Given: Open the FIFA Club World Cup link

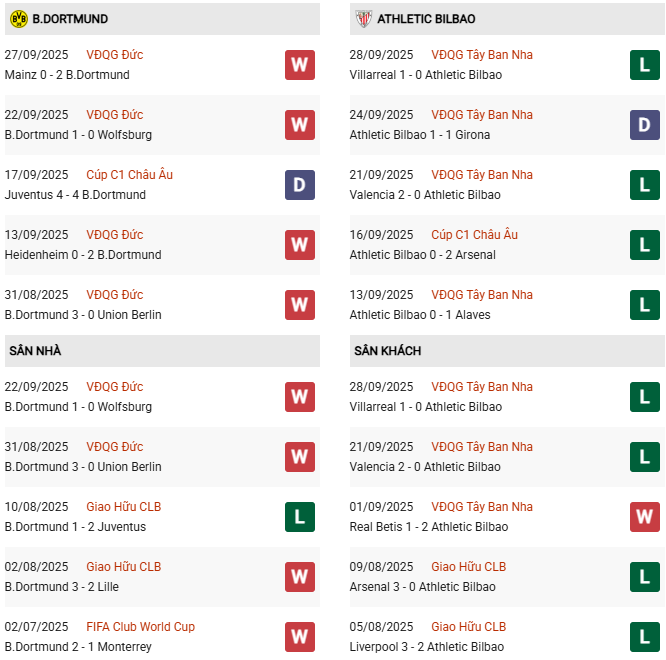Looking at the screenshot, I should click(x=141, y=627).
